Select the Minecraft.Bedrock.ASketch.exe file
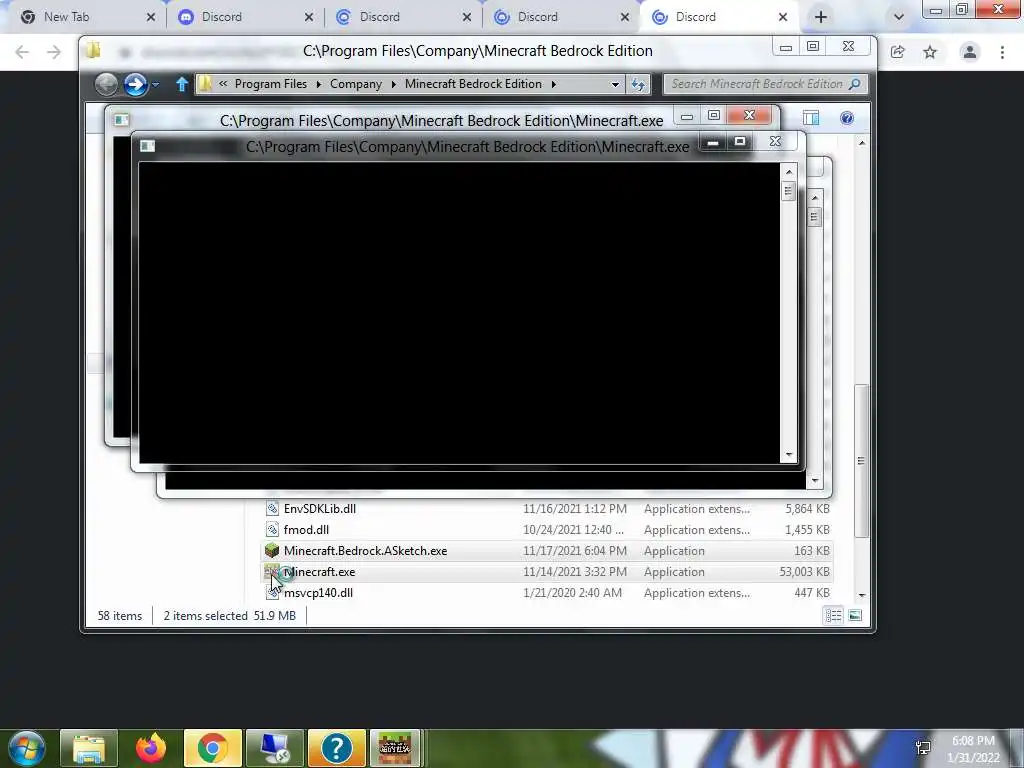The height and width of the screenshot is (768, 1024). coord(365,551)
